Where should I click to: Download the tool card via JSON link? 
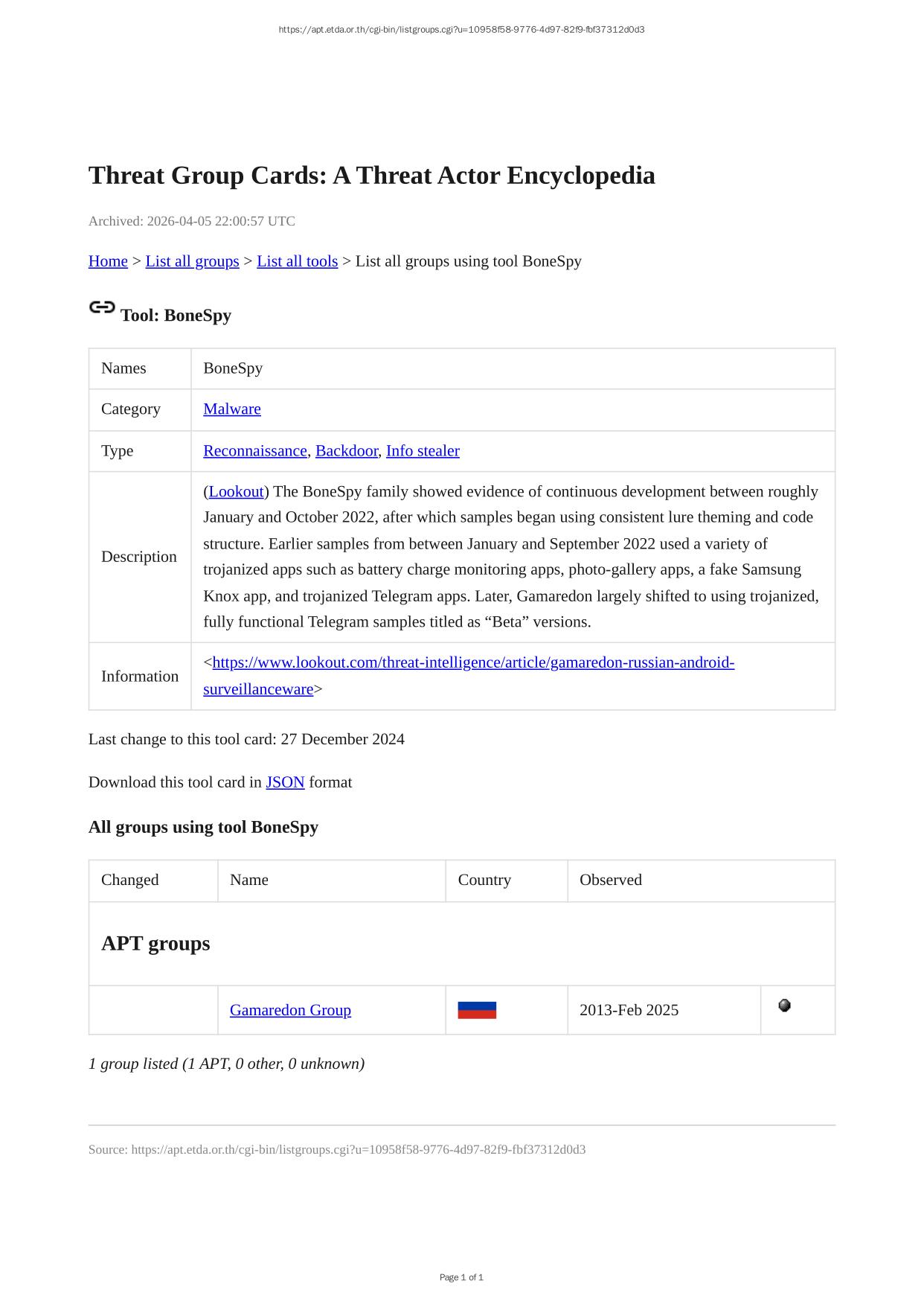(285, 782)
